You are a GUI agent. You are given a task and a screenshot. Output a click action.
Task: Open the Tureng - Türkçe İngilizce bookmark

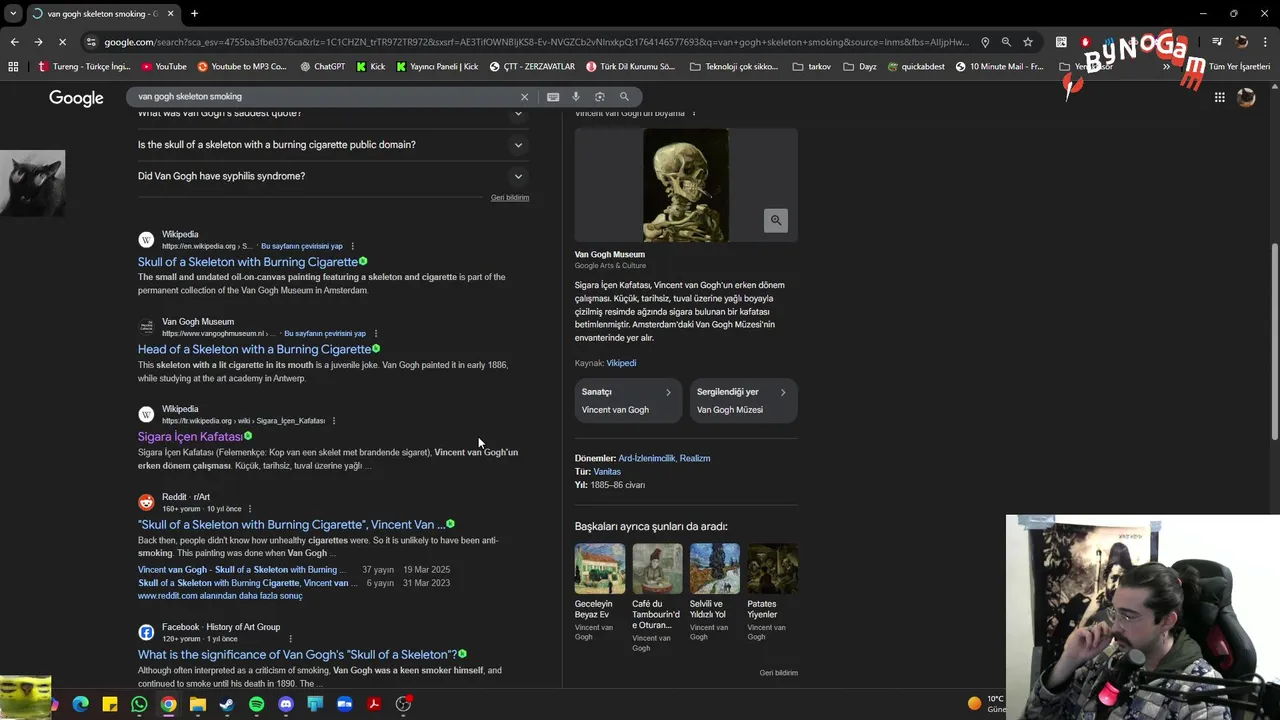[x=84, y=67]
